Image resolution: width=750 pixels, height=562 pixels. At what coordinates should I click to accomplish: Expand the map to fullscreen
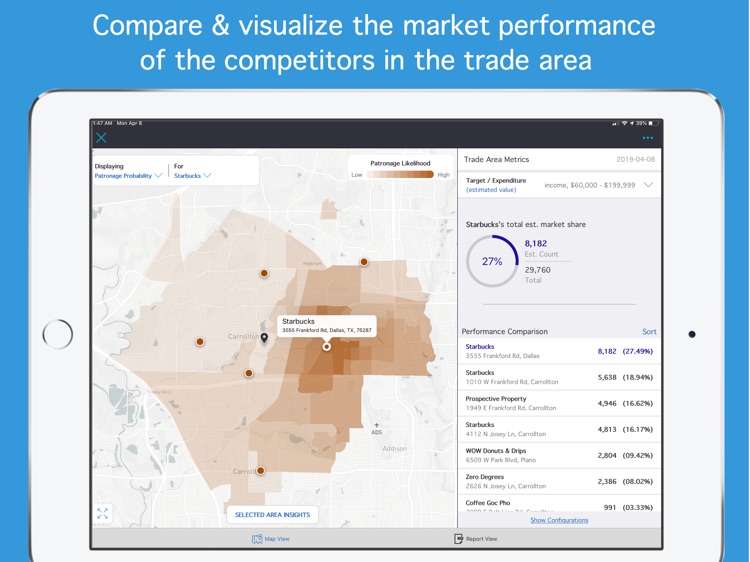point(102,514)
